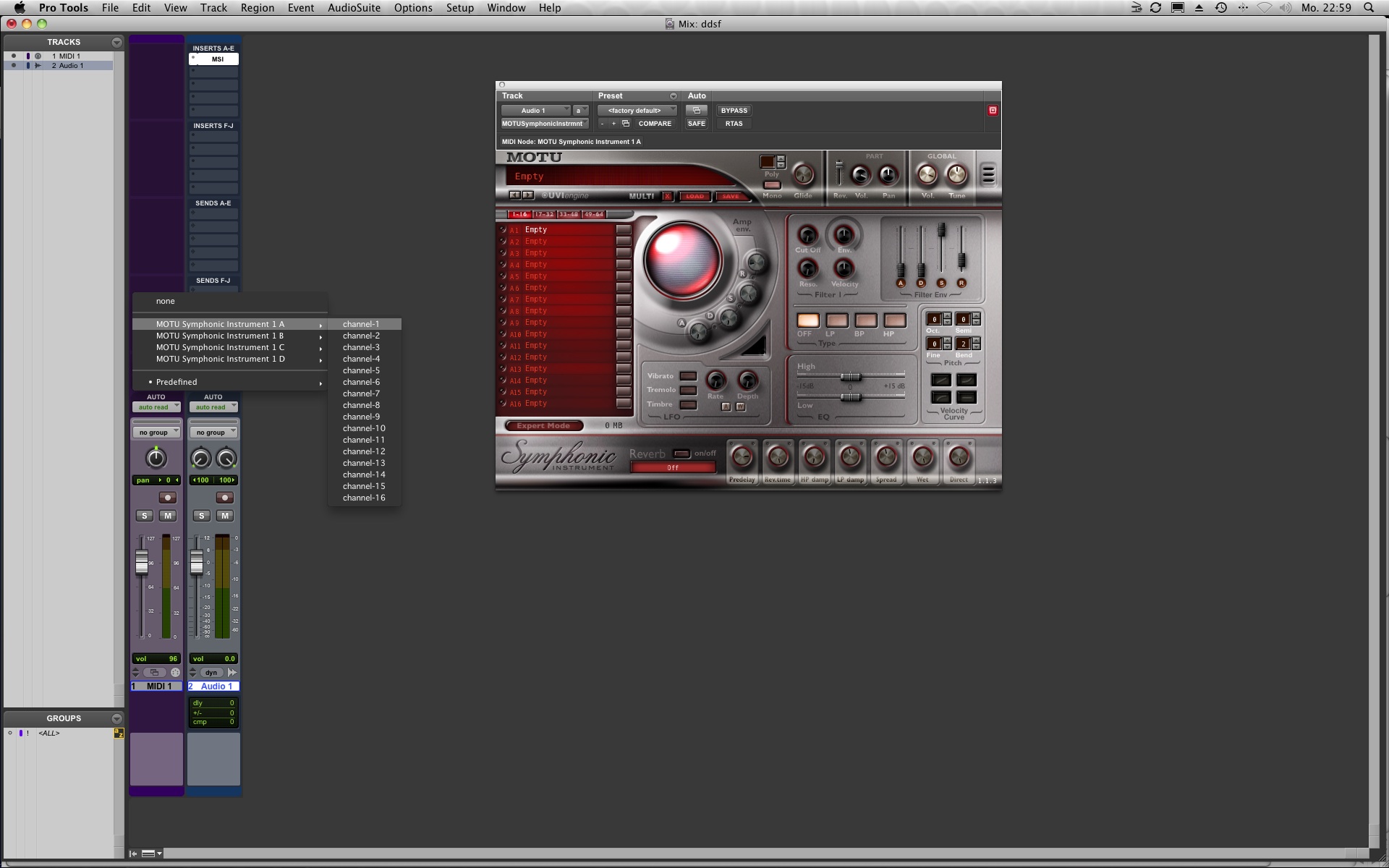Screen dimensions: 1389x868
Task: Mute the MIDI 1 track
Action: (x=168, y=516)
